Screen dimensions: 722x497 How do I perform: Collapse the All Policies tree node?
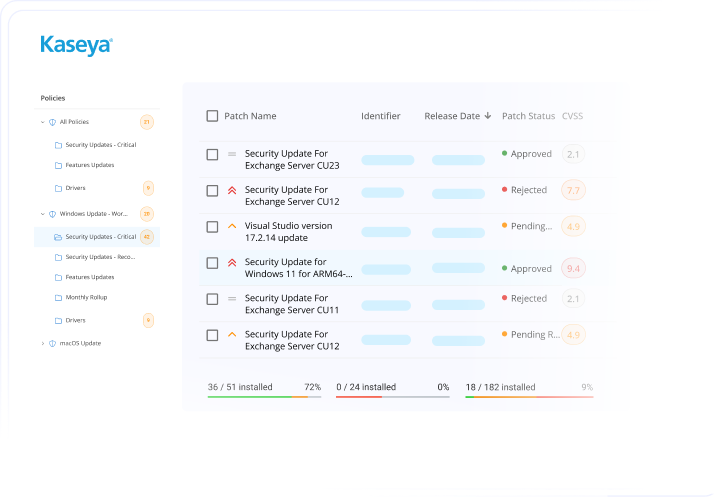[x=42, y=122]
